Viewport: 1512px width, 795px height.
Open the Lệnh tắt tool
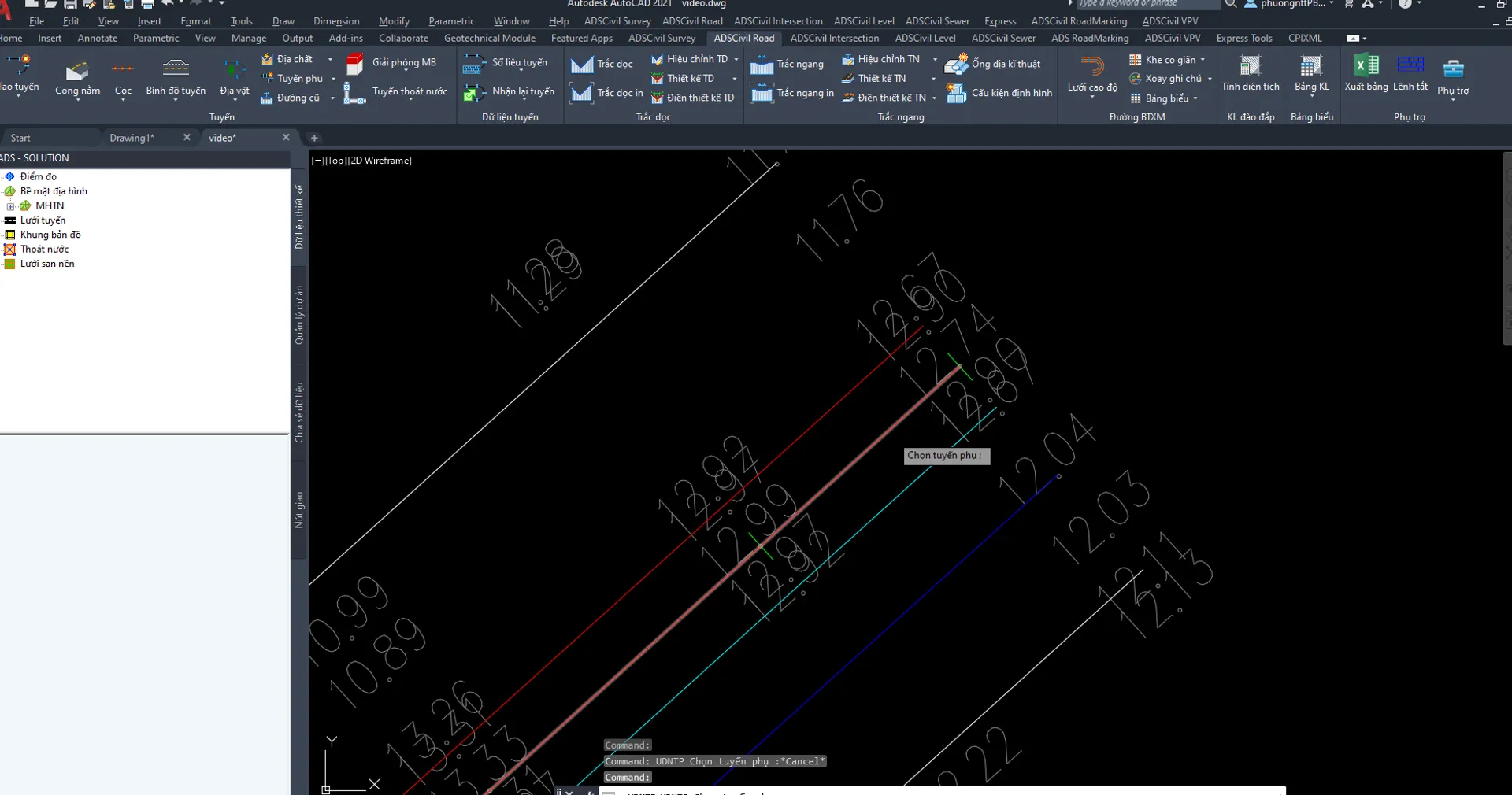pyautogui.click(x=1410, y=72)
